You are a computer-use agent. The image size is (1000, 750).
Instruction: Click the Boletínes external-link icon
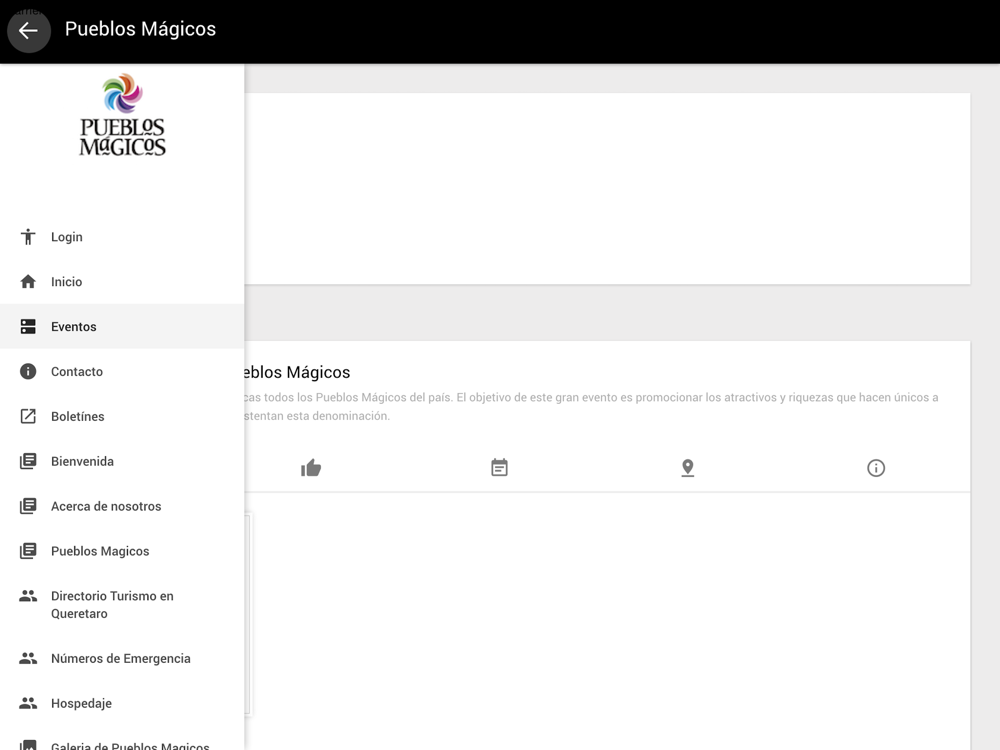point(28,416)
